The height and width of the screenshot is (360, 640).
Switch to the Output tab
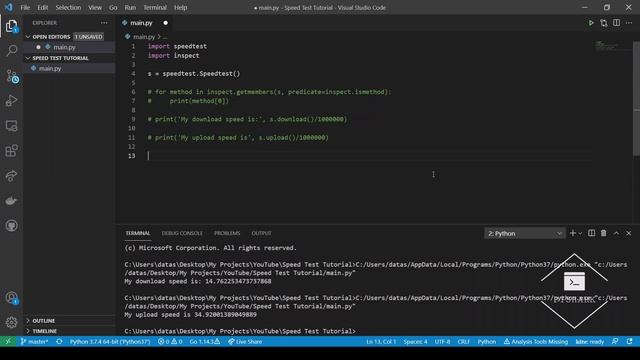(261, 233)
